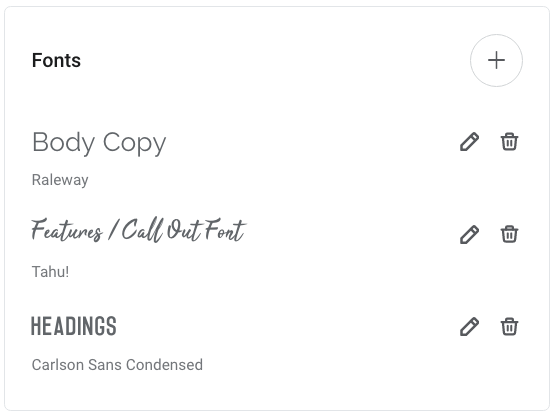Delete the Carlson Sans Condensed font

(x=509, y=326)
